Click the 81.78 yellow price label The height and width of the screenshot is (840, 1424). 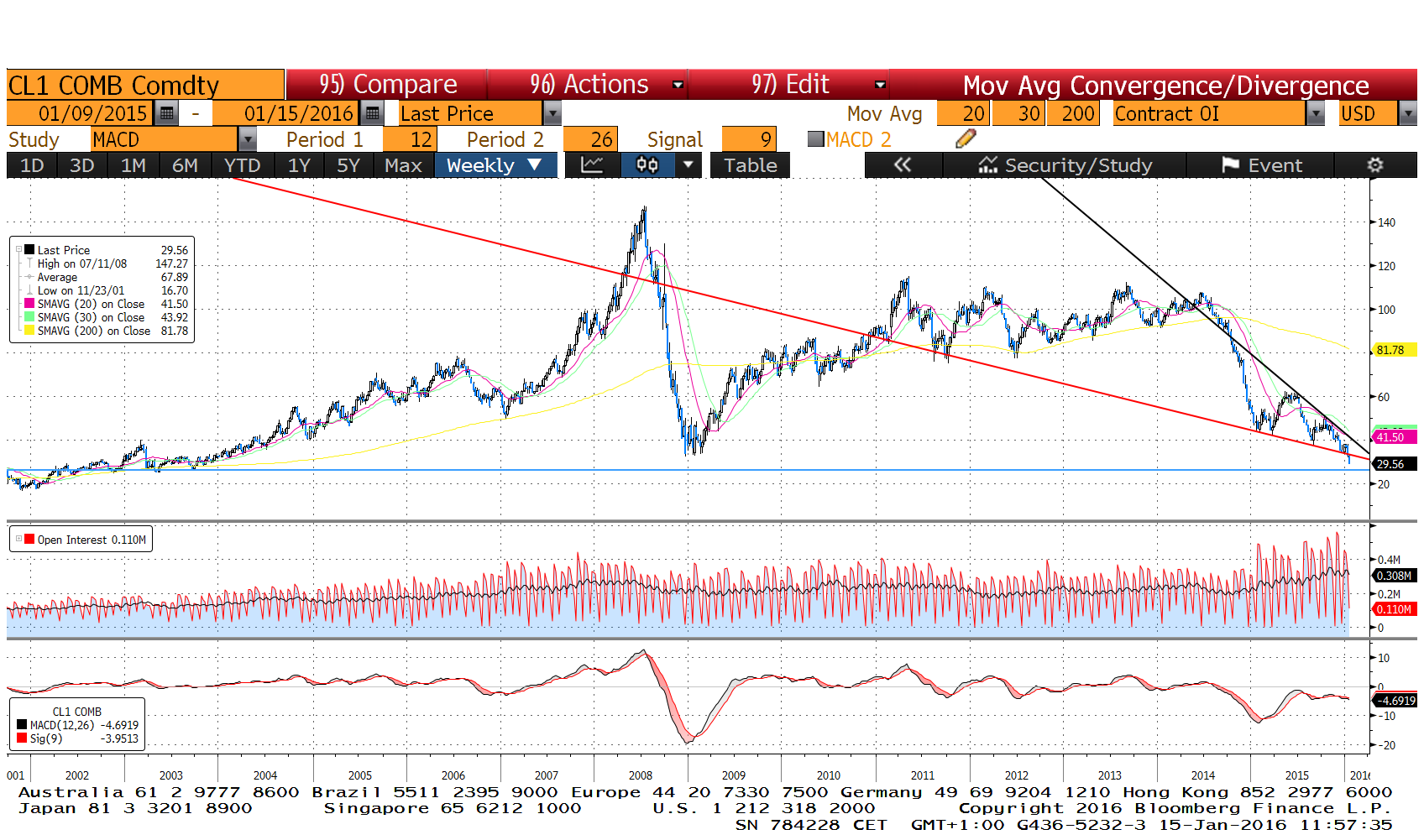[x=1394, y=349]
